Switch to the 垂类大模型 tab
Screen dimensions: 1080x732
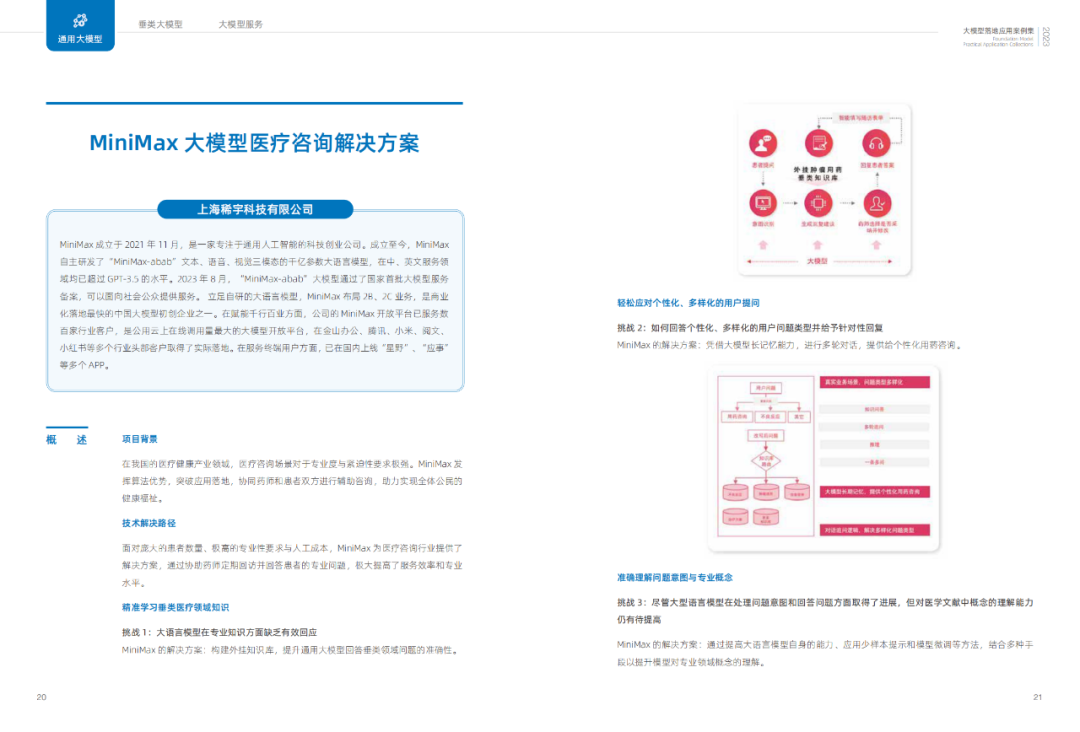[x=160, y=24]
